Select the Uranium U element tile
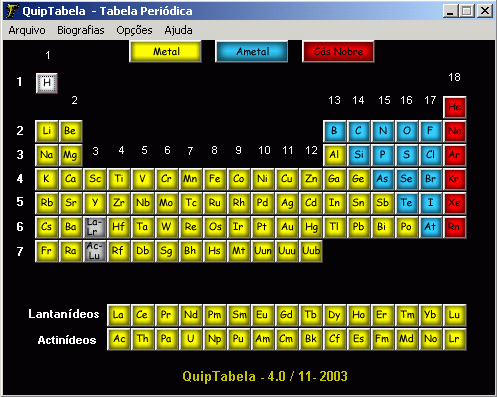 coord(191,339)
